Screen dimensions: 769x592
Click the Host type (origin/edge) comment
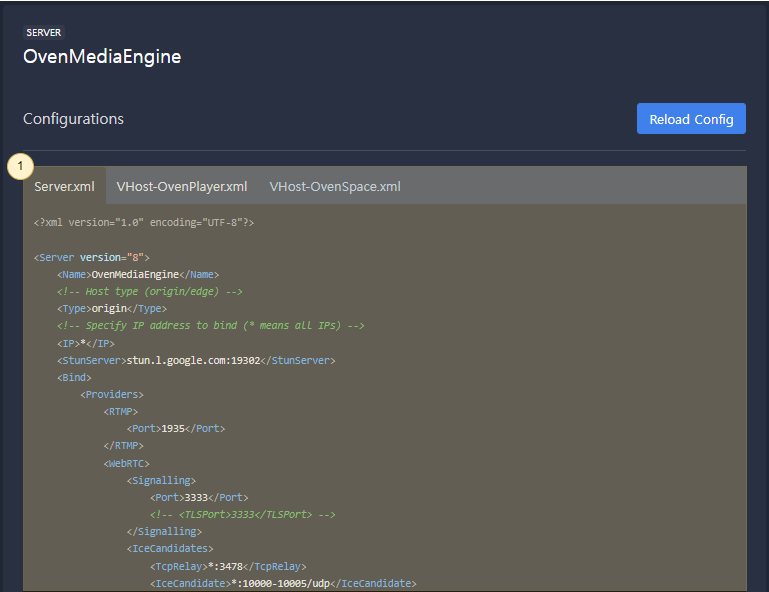point(150,292)
